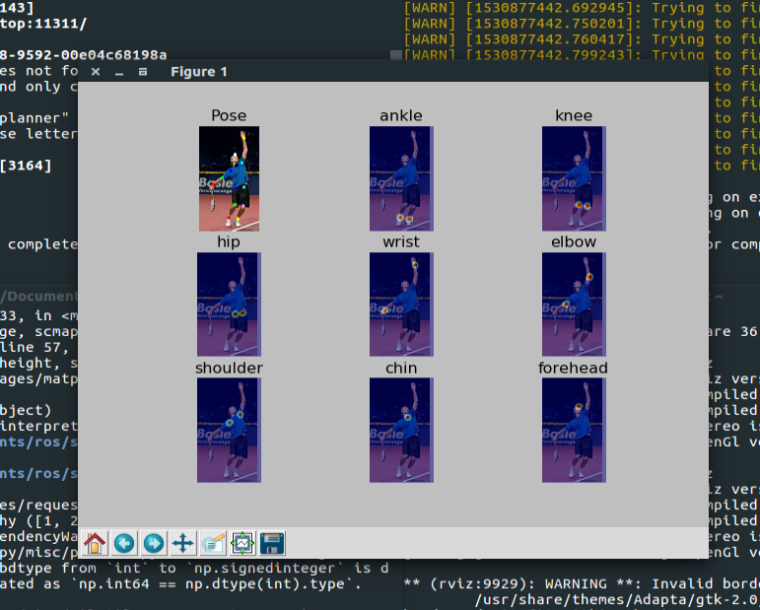Minimize the Figure 1 window

[119, 72]
